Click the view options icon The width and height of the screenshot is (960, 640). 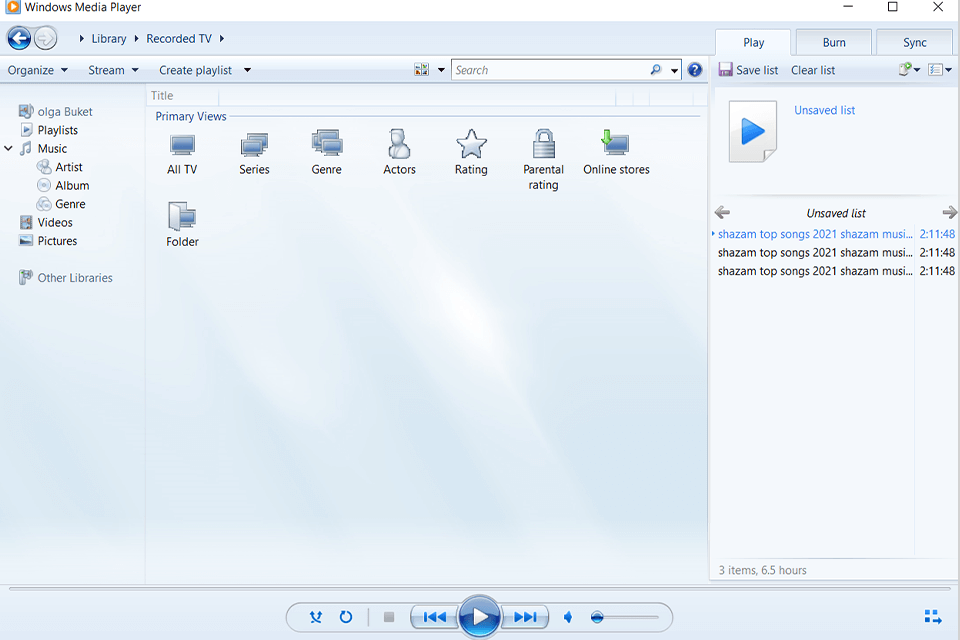pyautogui.click(x=421, y=70)
